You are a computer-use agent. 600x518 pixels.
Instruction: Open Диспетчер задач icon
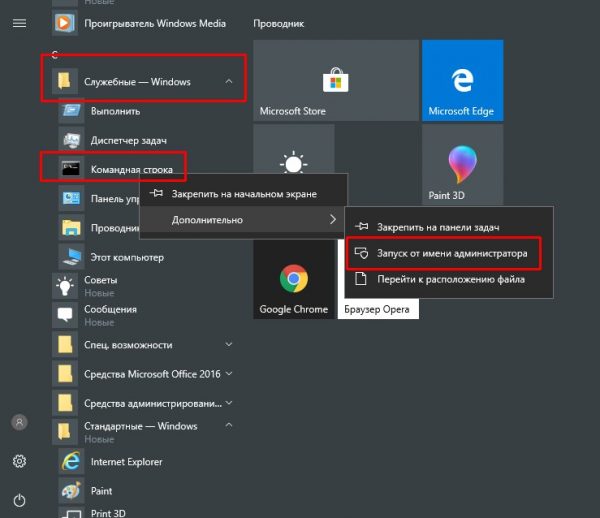tap(71, 140)
